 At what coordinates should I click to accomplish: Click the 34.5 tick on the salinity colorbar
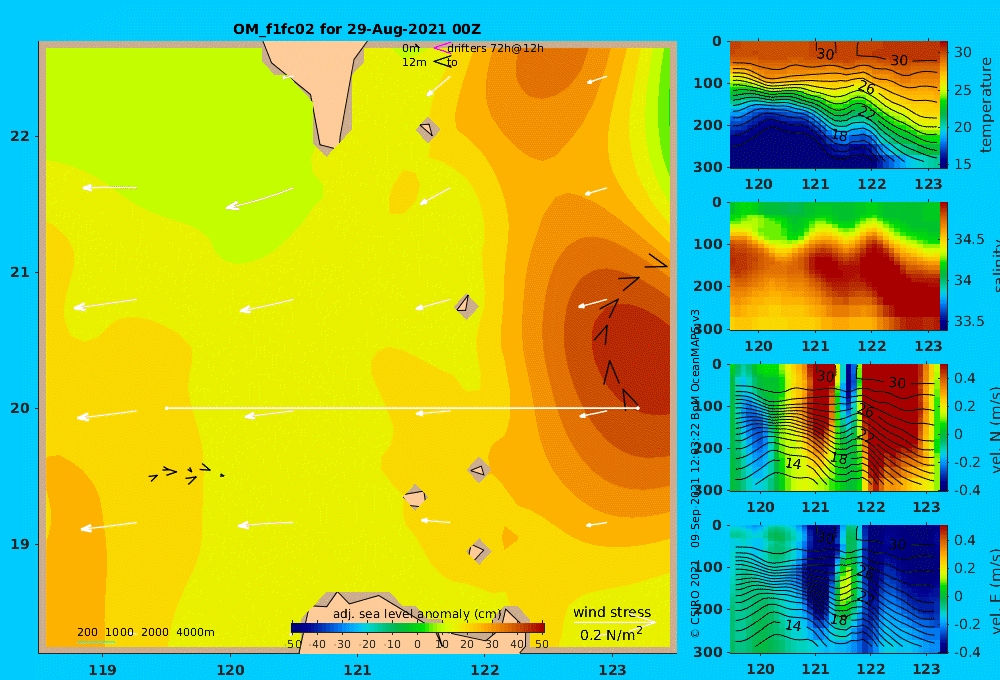[x=969, y=239]
